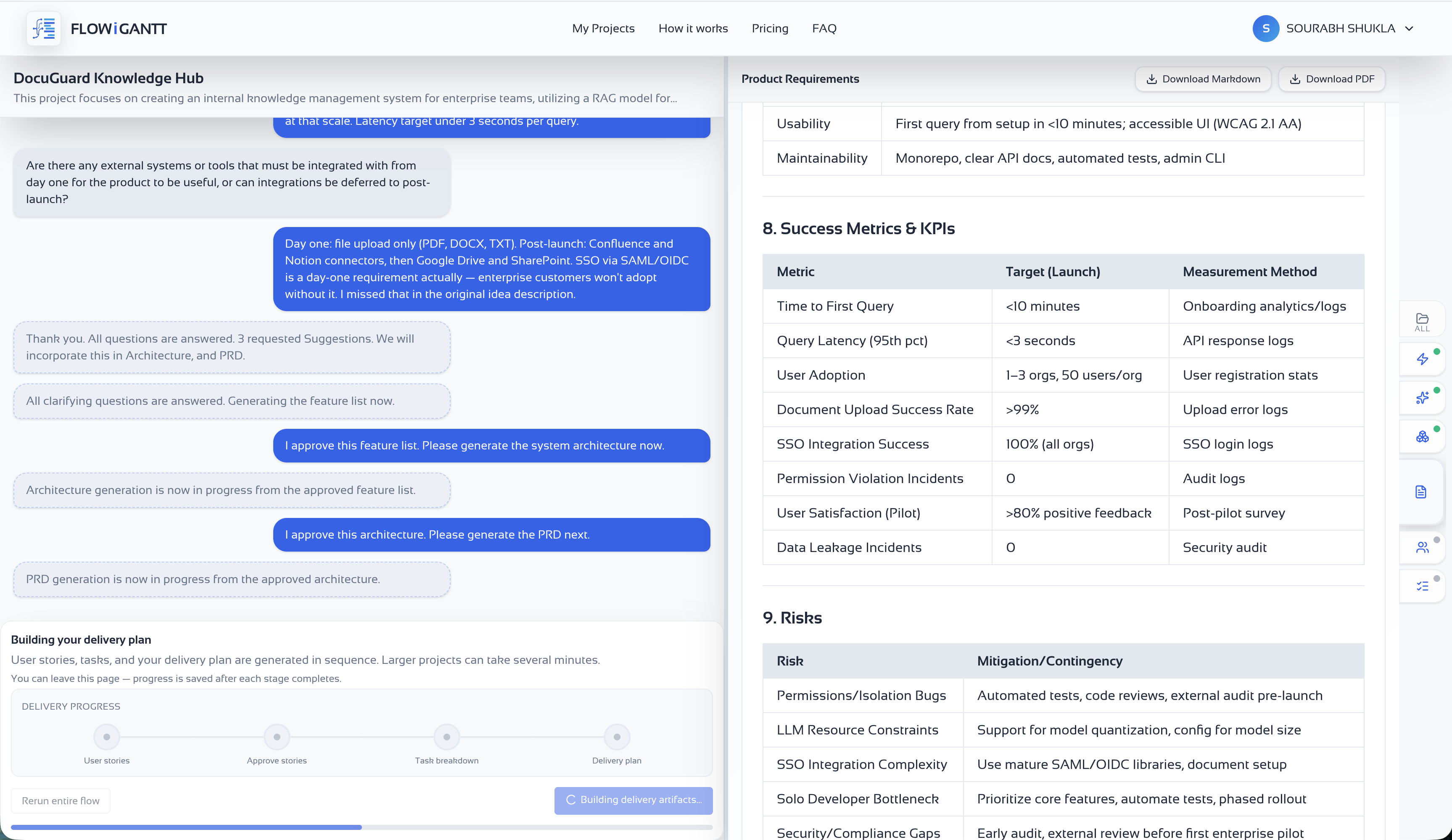Screen dimensions: 1452x840
Task: Expand the account menu chevron
Action: click(x=1409, y=28)
